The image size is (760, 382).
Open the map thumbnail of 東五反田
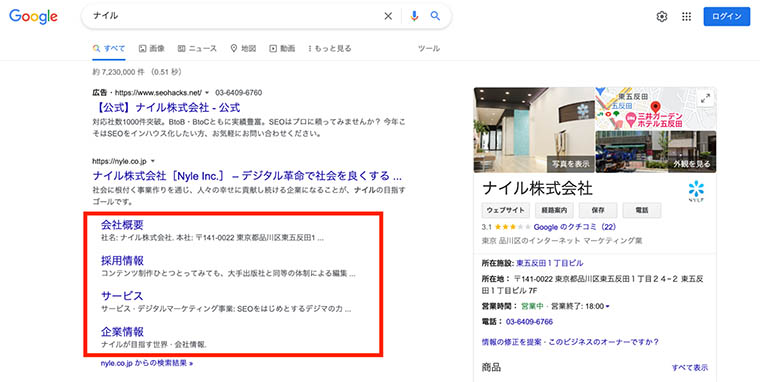655,109
